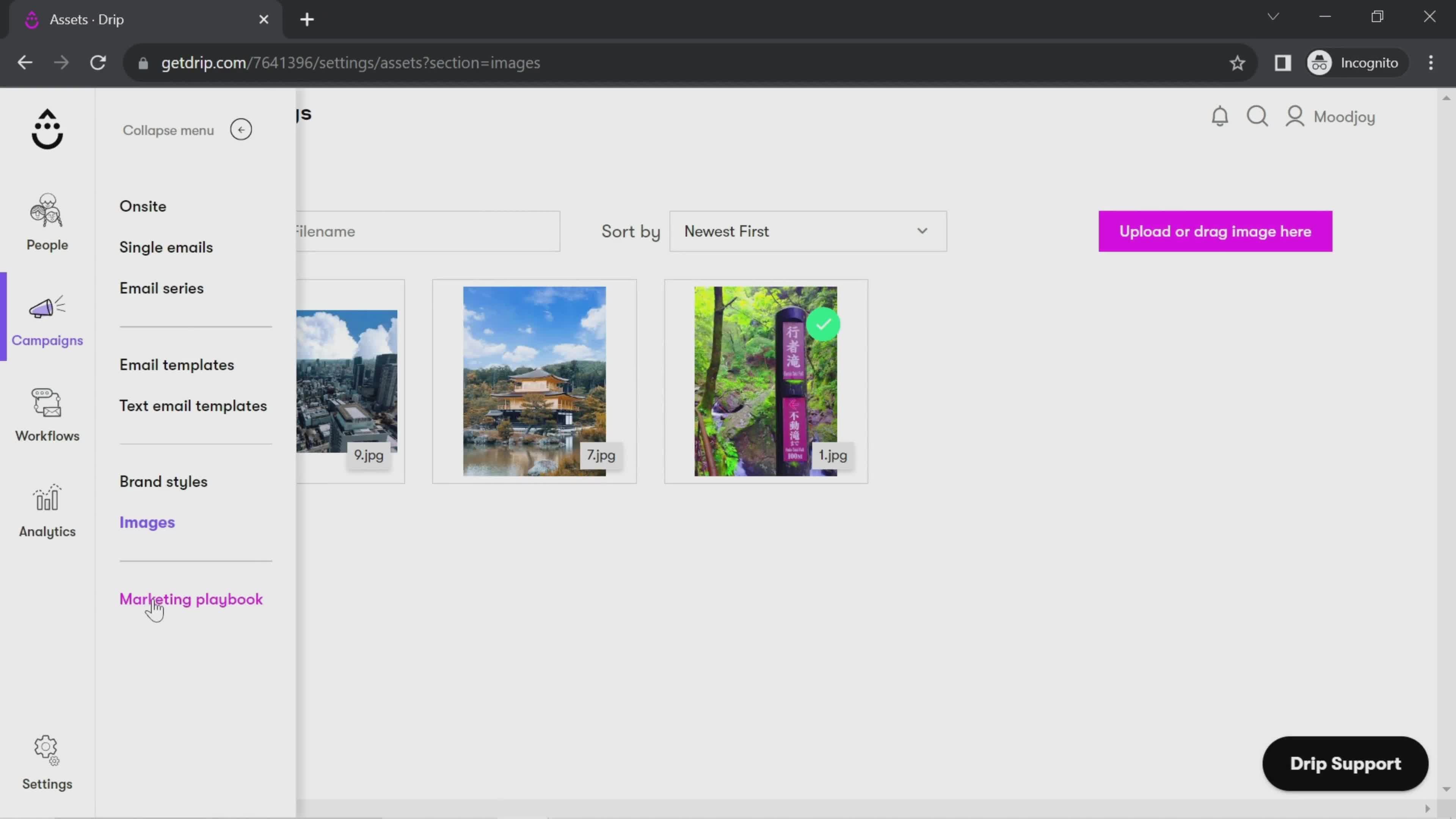Image resolution: width=1456 pixels, height=819 pixels.
Task: Click the filename search input field
Action: (x=424, y=231)
